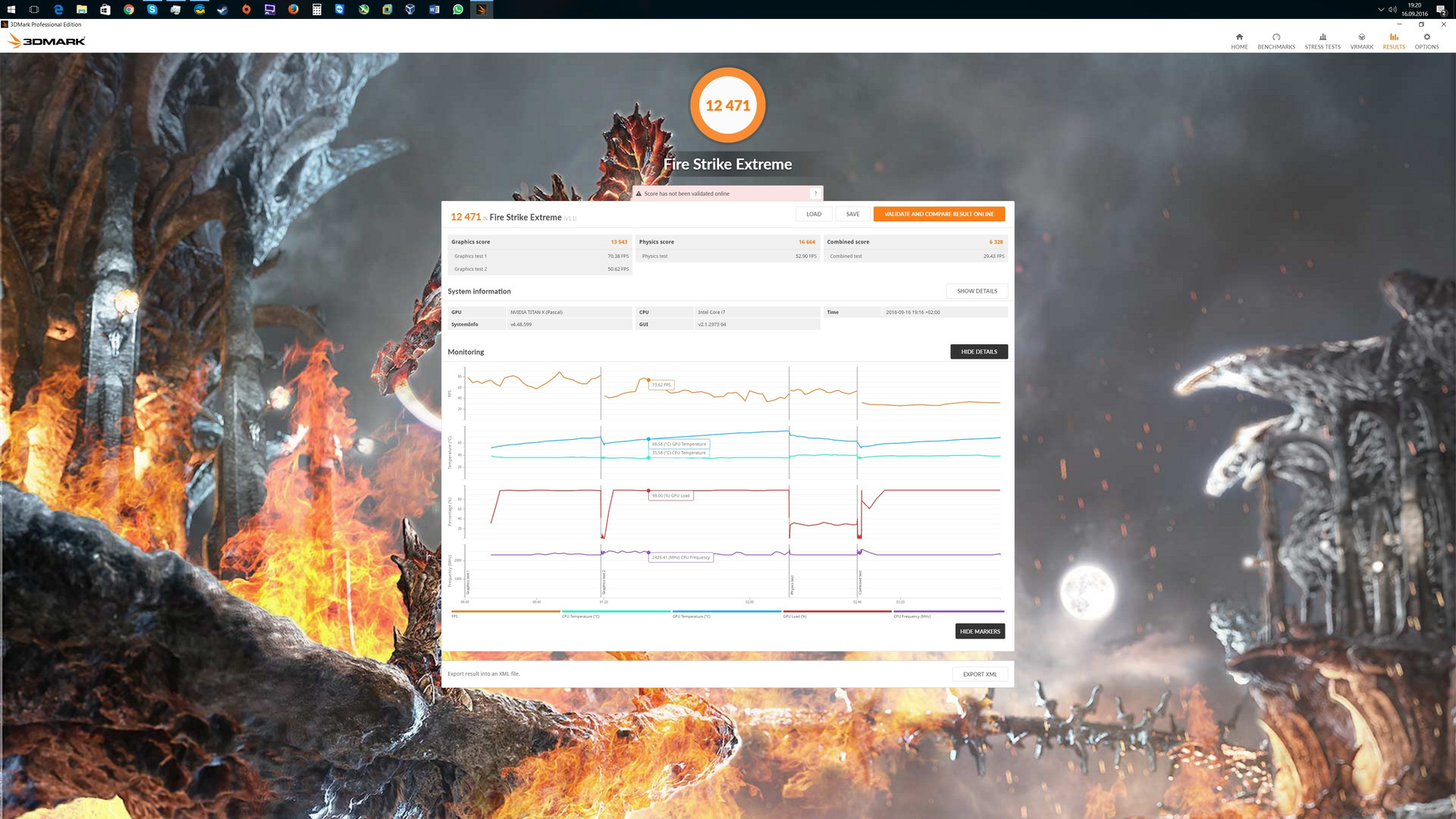Open the VRMark tab
This screenshot has width=1456, height=819.
click(x=1362, y=41)
